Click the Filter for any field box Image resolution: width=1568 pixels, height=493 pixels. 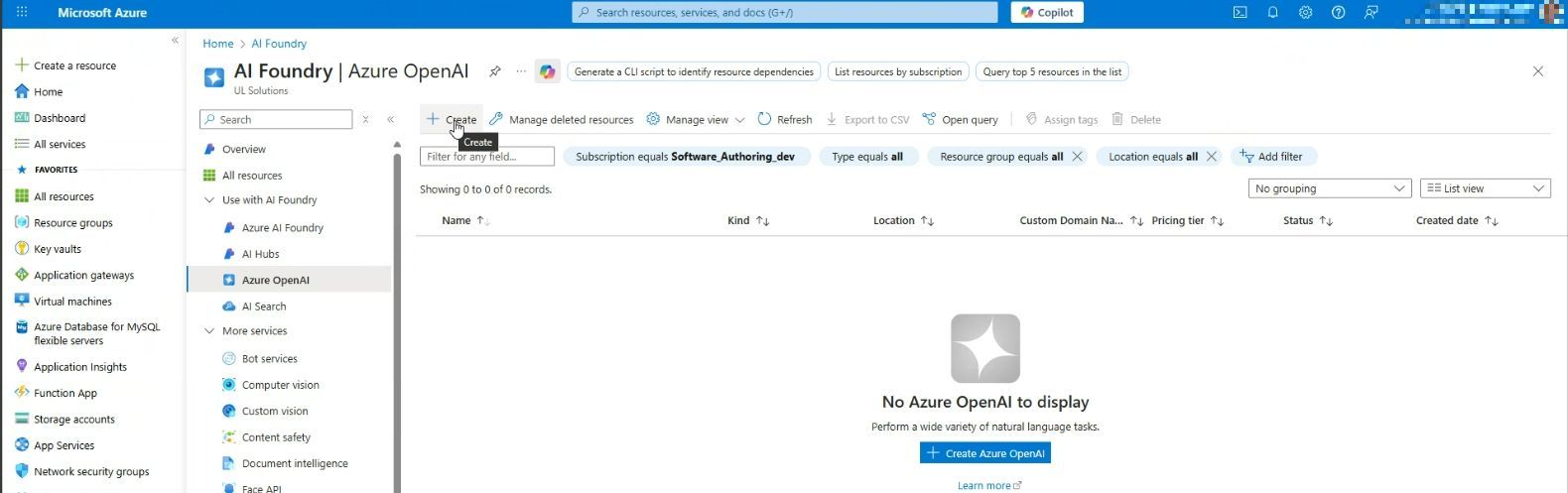(x=486, y=157)
